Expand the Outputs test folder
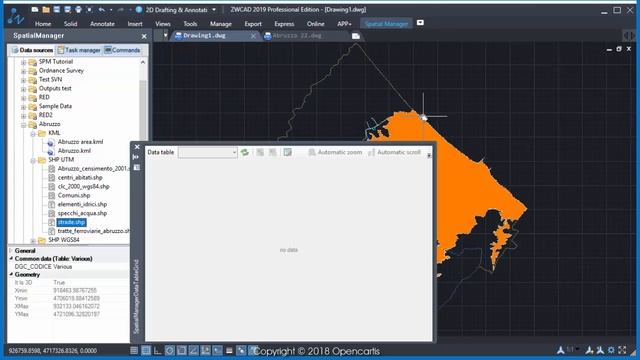The width and height of the screenshot is (640, 360). pyautogui.click(x=23, y=89)
